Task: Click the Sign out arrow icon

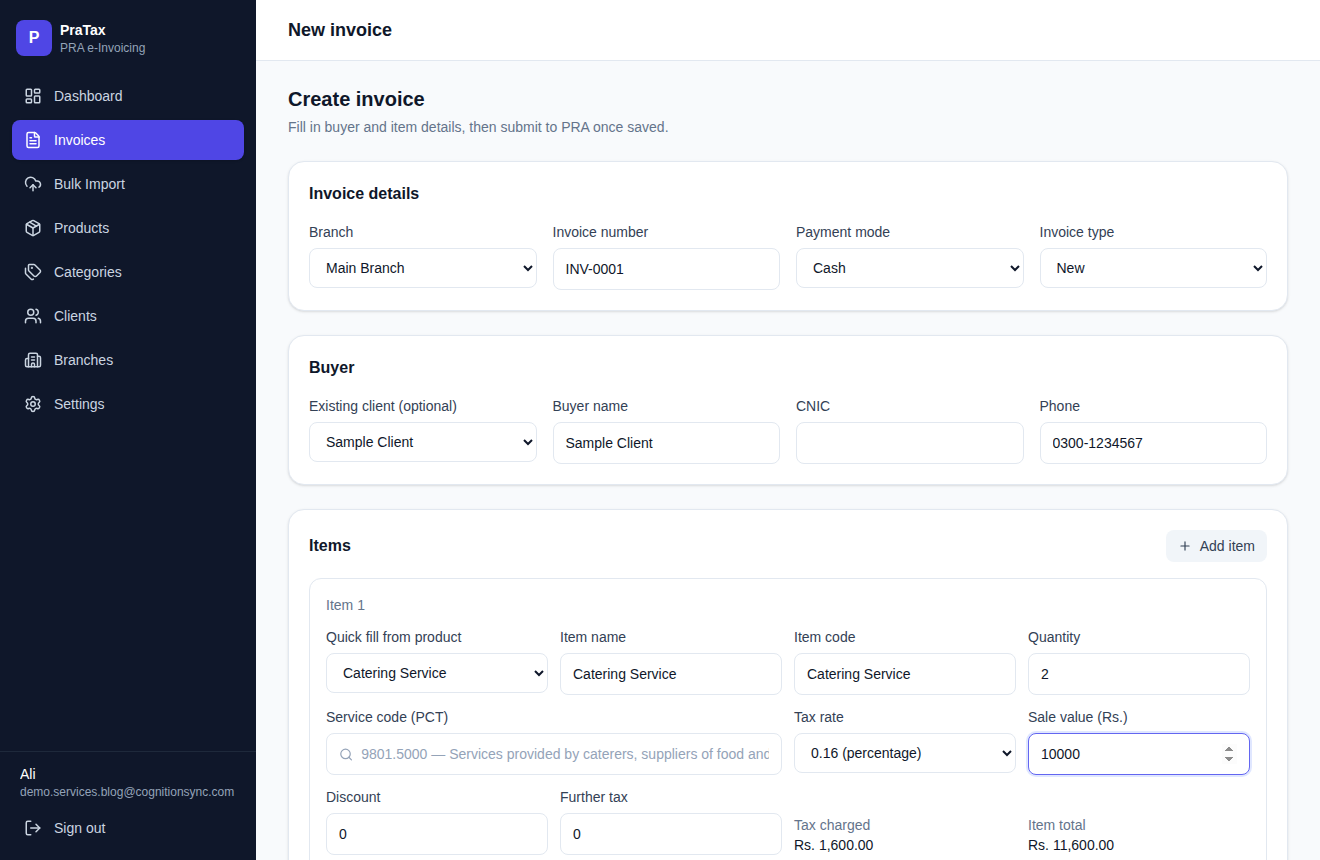Action: (x=33, y=828)
